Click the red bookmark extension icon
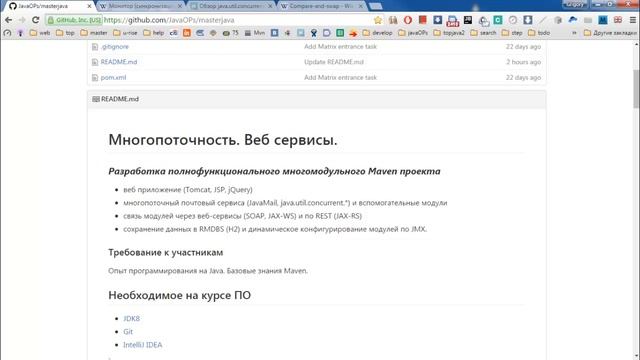Screen dimensions: 640x360 coord(423,20)
